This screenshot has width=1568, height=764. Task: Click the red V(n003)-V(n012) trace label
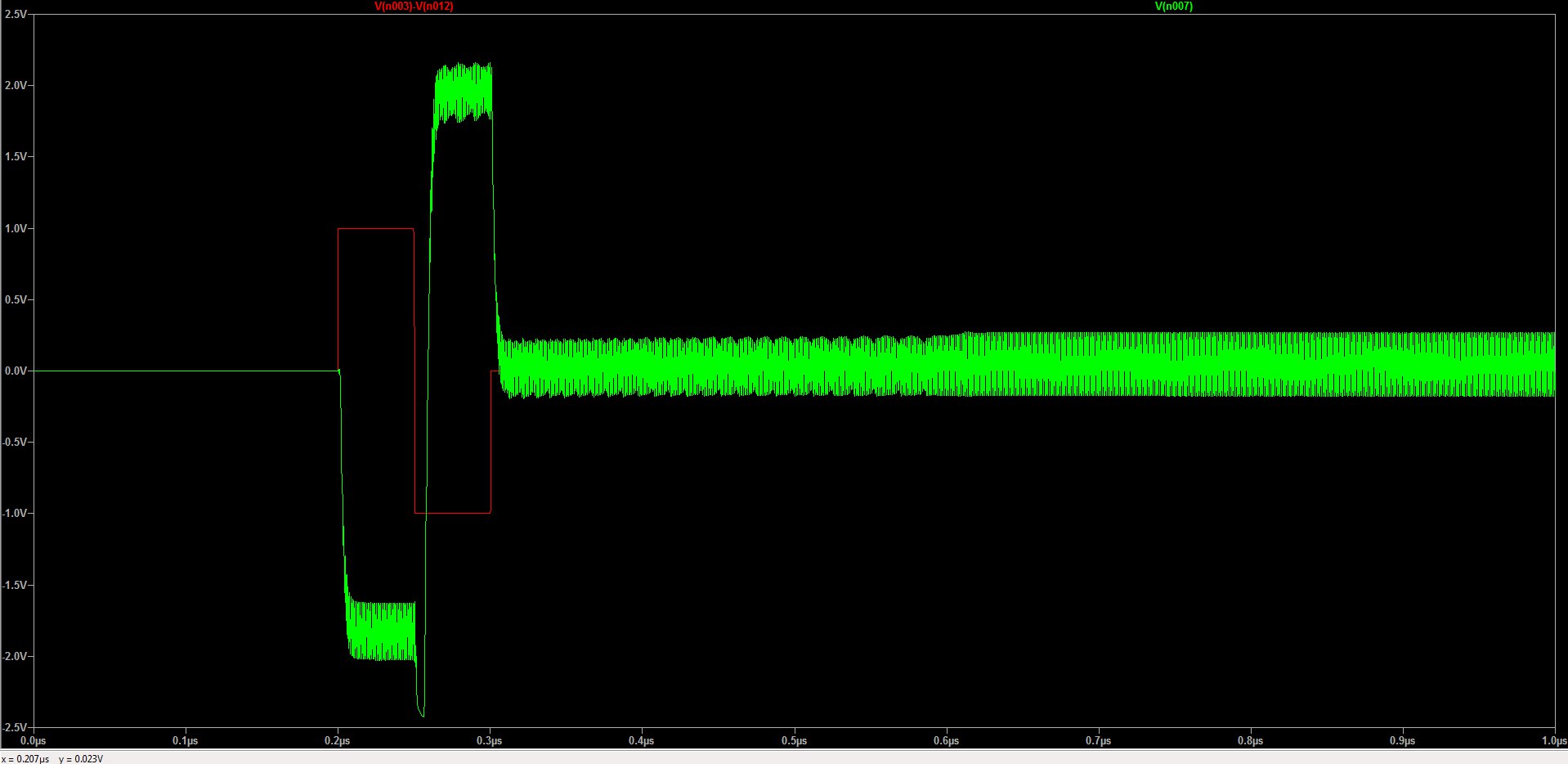click(414, 6)
